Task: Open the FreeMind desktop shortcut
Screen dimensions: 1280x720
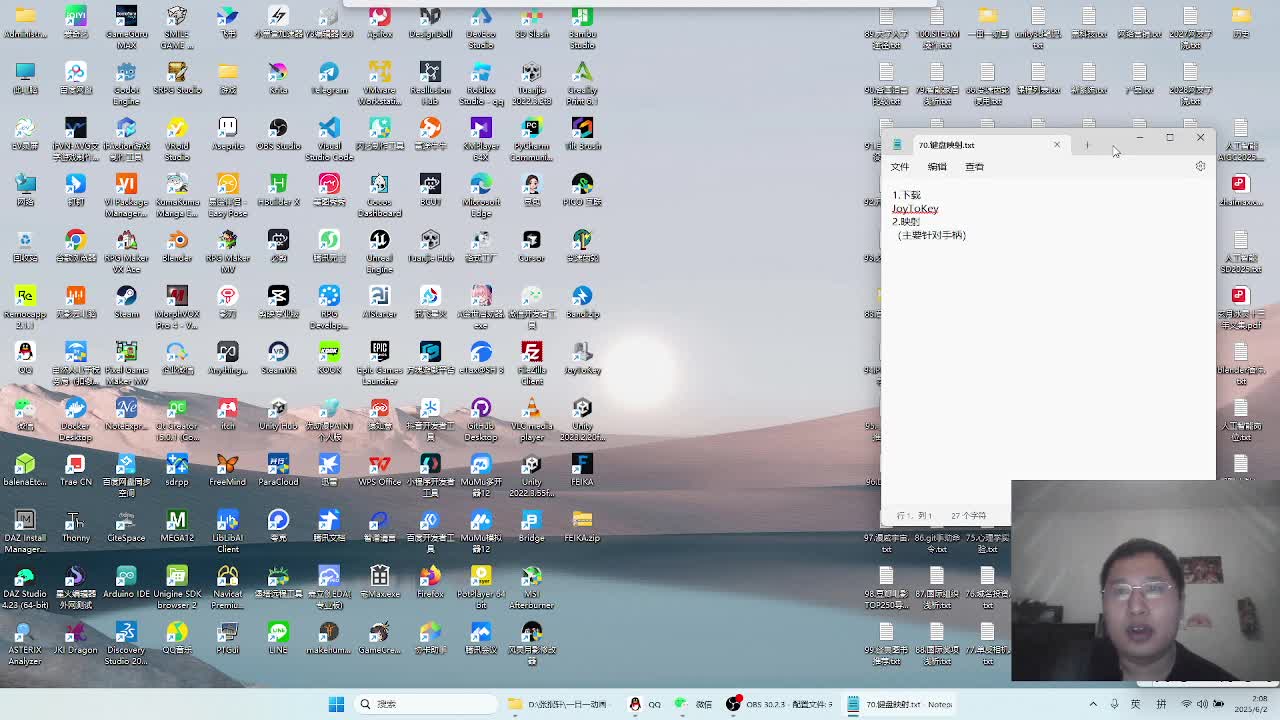Action: coord(228,470)
